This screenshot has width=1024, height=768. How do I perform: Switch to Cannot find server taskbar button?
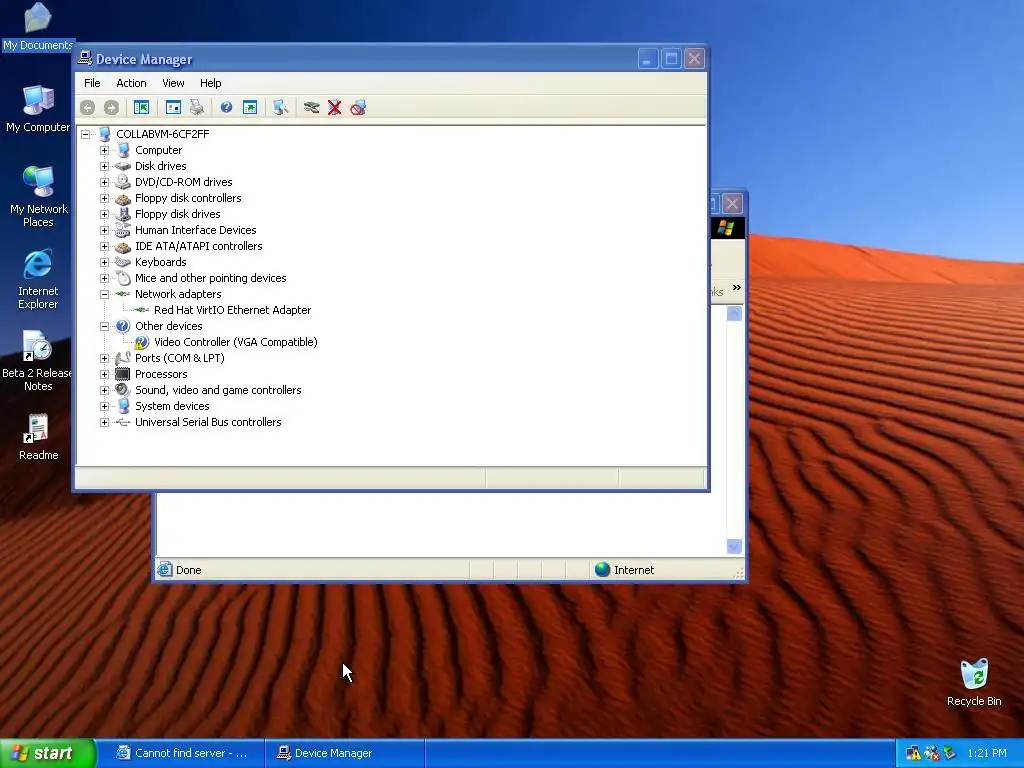[182, 753]
